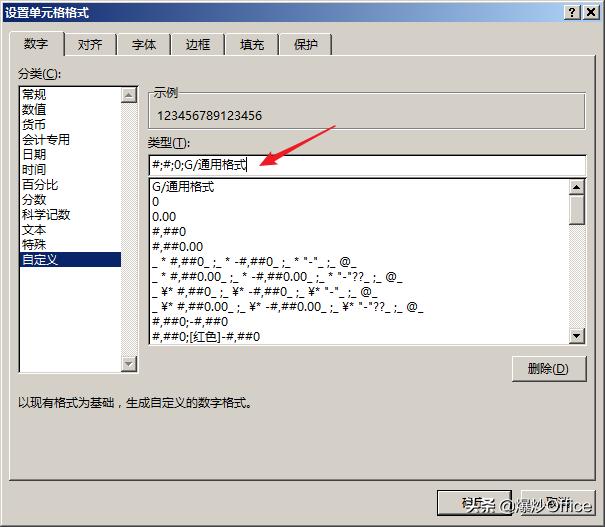Select 百分比 category
Screen dimensions: 605x527
[x=70, y=184]
